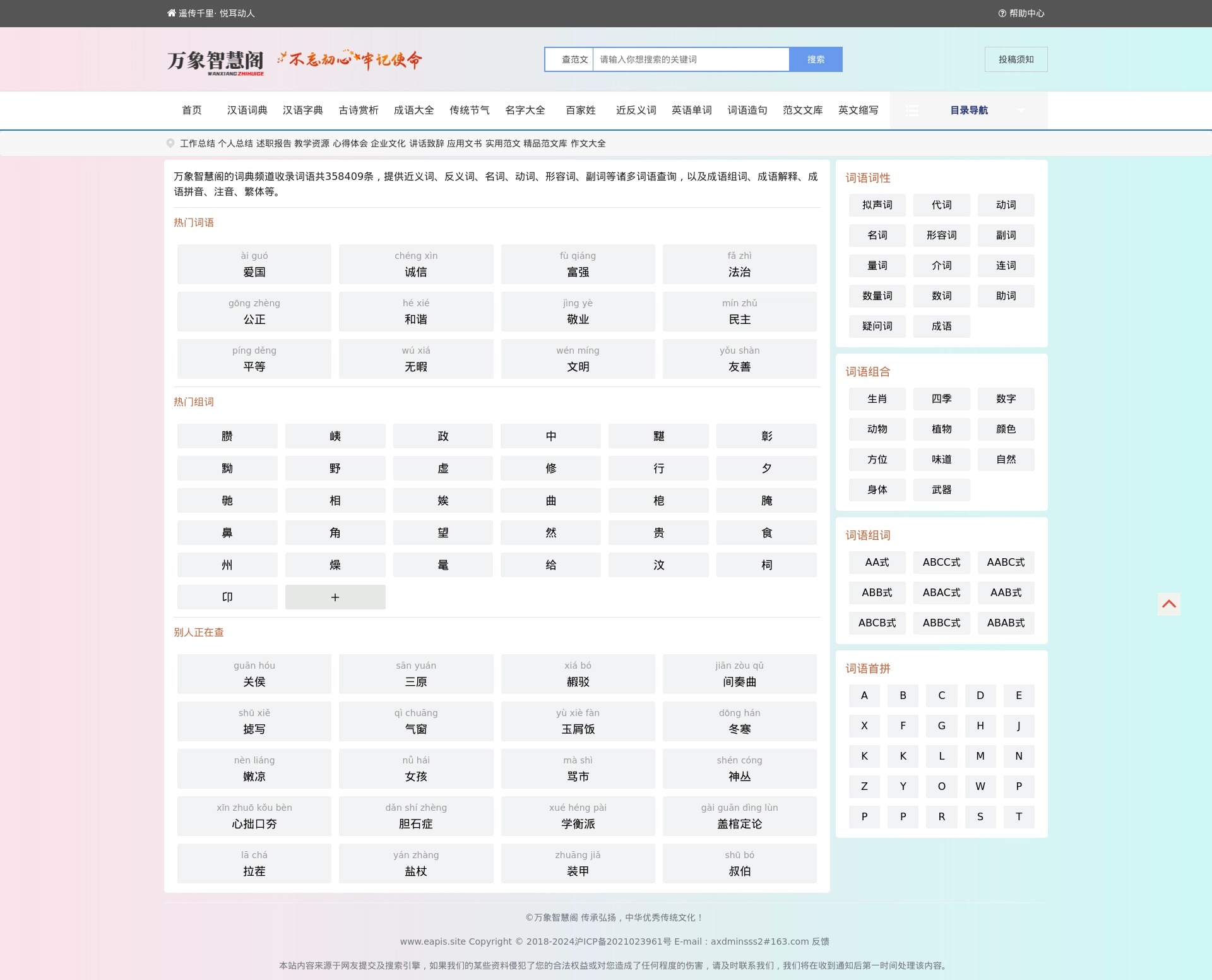Open 传统节气 navigation item
1212x980 pixels.
click(x=470, y=111)
